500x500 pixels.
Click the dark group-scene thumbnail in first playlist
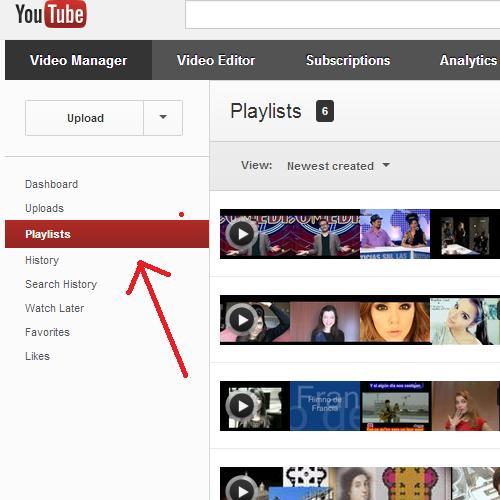tap(465, 234)
